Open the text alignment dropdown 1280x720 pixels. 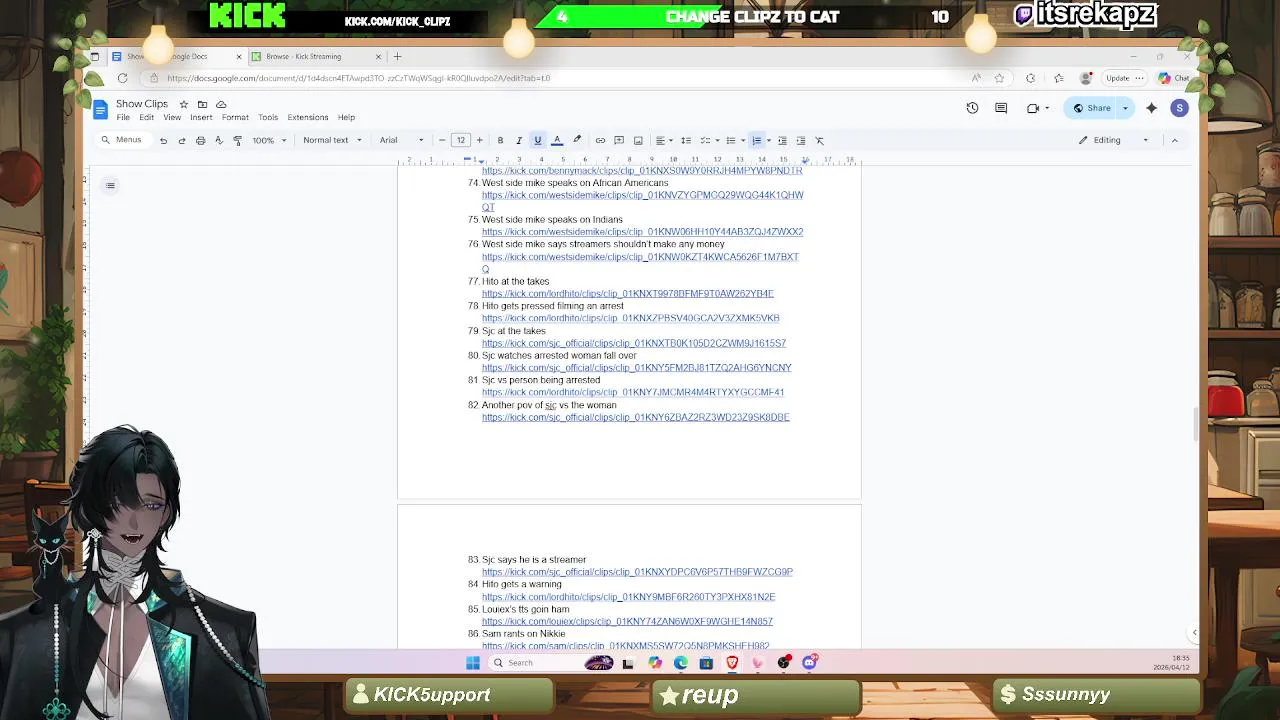click(662, 140)
